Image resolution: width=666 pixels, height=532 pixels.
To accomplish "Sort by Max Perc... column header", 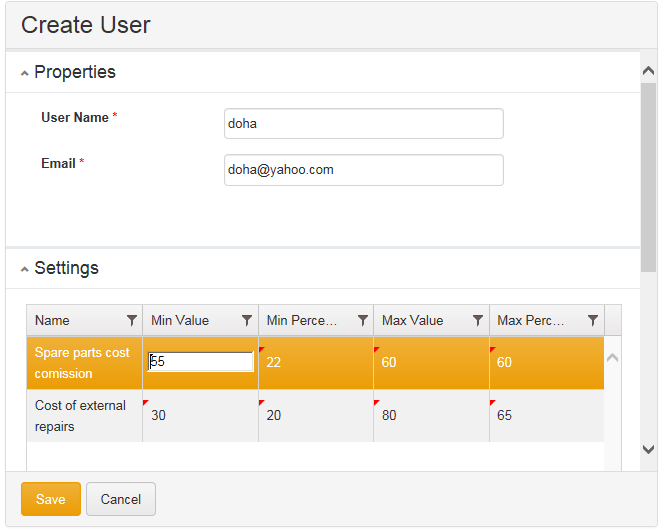I will pyautogui.click(x=531, y=321).
